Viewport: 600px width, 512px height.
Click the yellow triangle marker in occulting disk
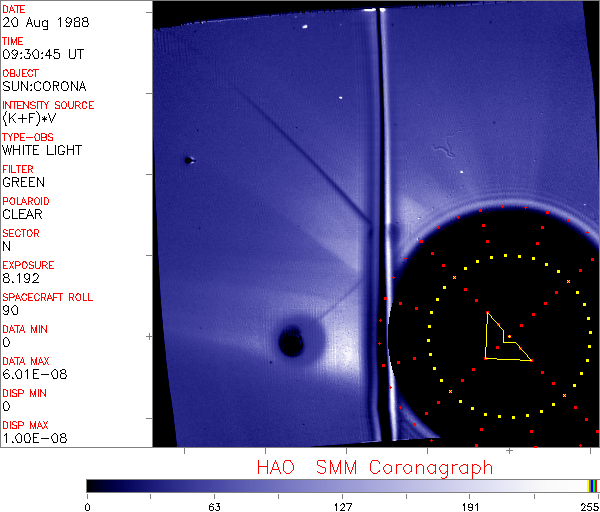pyautogui.click(x=503, y=342)
